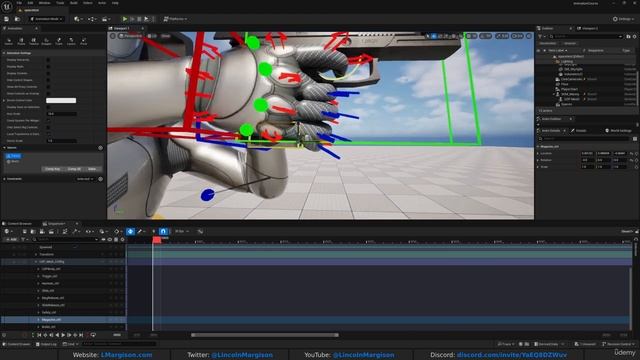Click the red playhead on the timeline
This screenshot has width=640, height=360.
(157, 240)
